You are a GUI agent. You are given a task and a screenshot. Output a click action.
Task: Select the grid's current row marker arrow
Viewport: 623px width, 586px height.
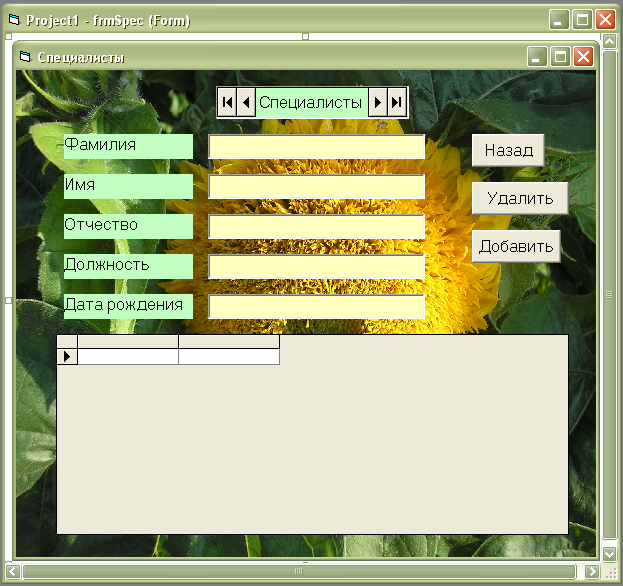pos(67,356)
